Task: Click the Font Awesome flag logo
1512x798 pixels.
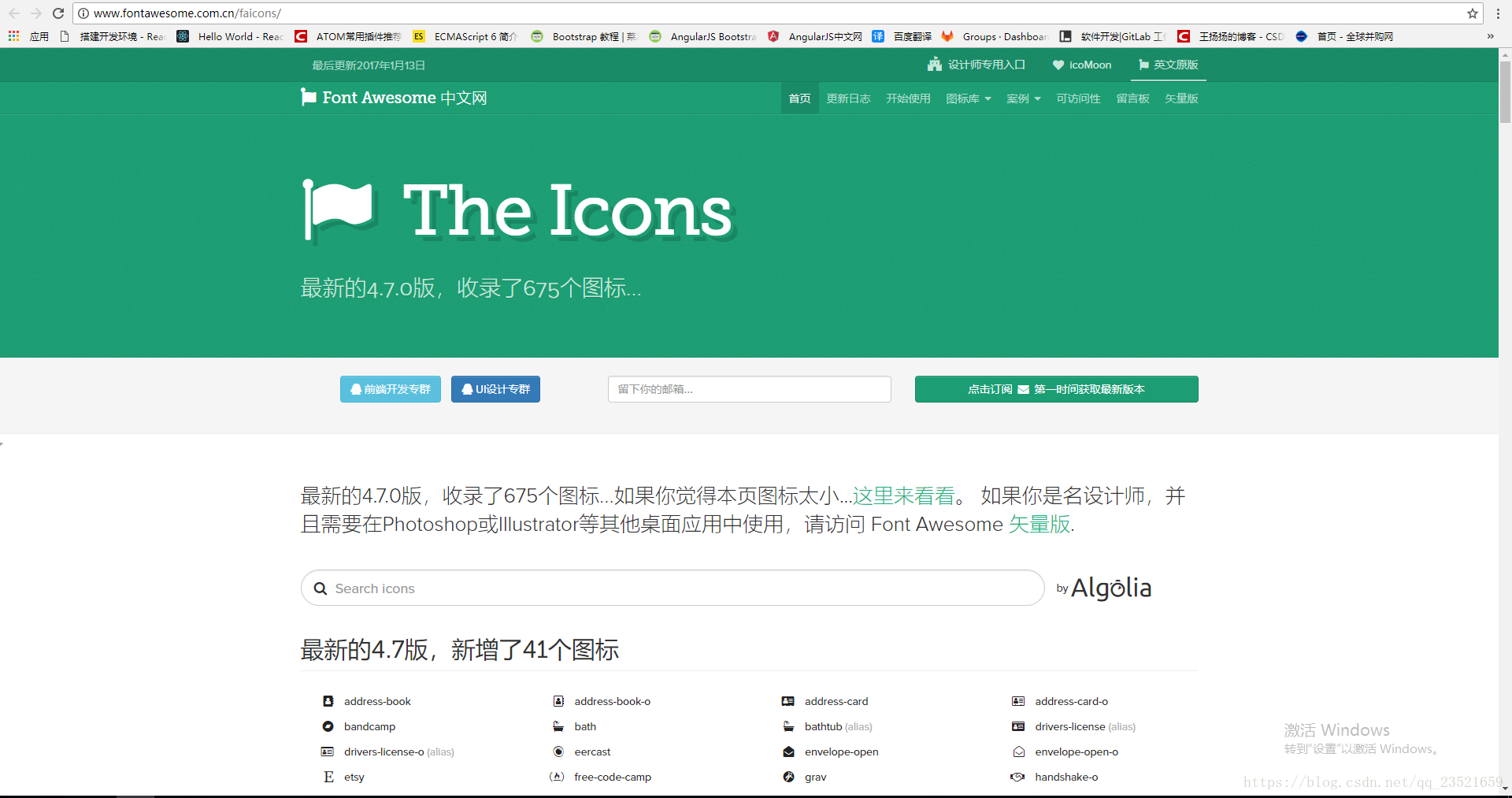Action: 308,98
